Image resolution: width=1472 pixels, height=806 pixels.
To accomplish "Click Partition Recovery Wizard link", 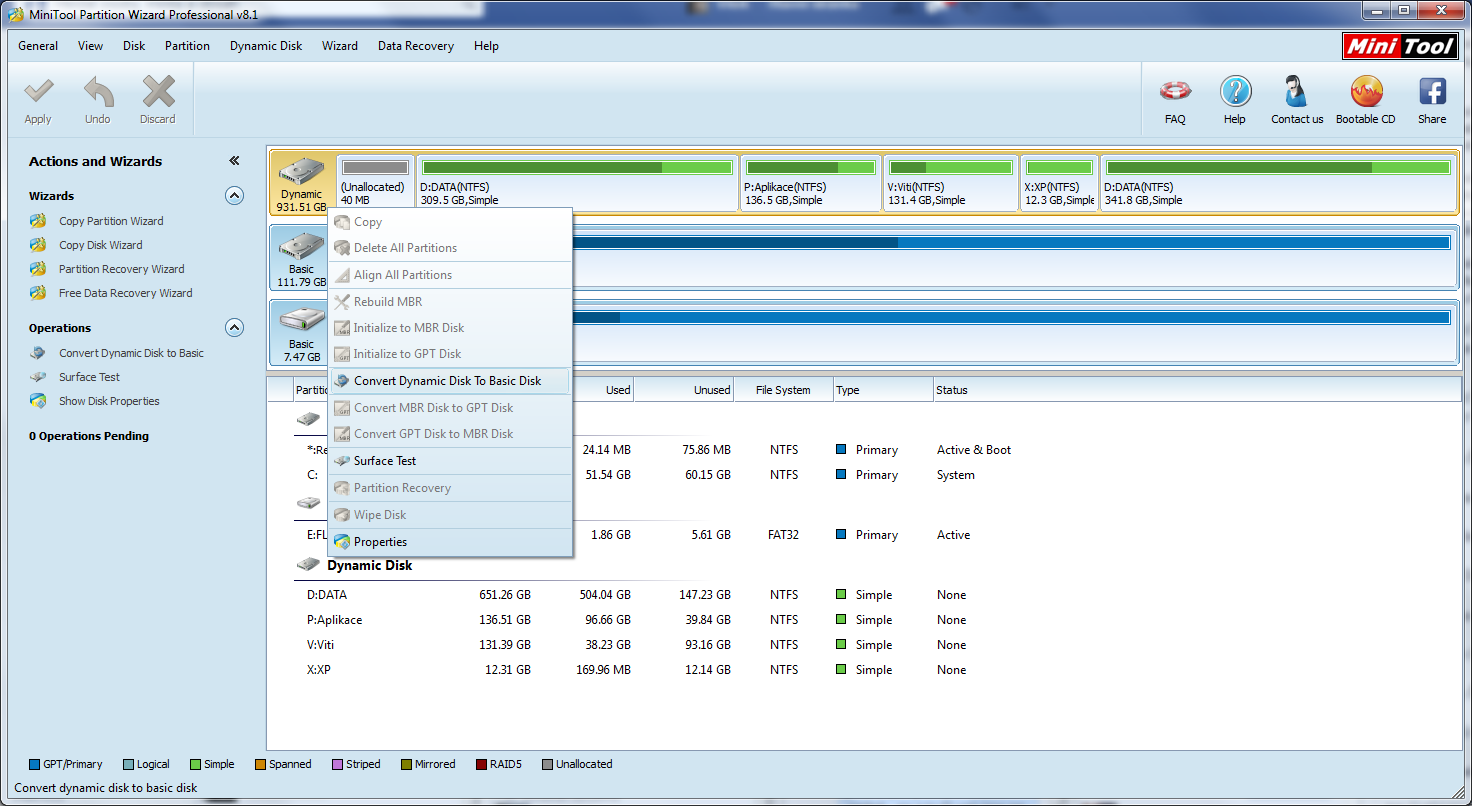I will coord(121,269).
